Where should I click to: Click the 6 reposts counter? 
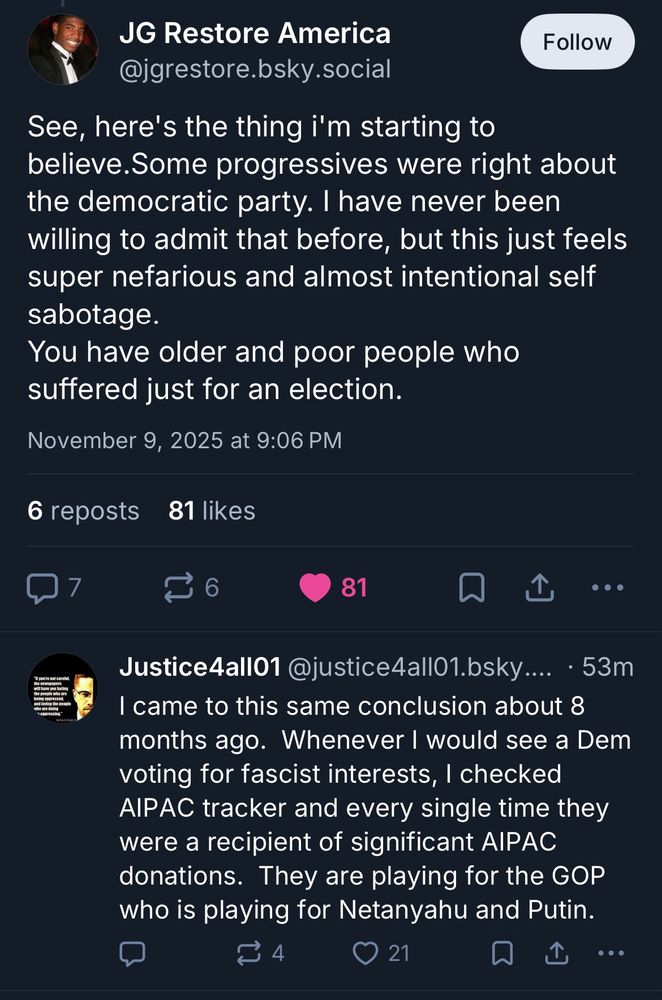click(x=83, y=511)
